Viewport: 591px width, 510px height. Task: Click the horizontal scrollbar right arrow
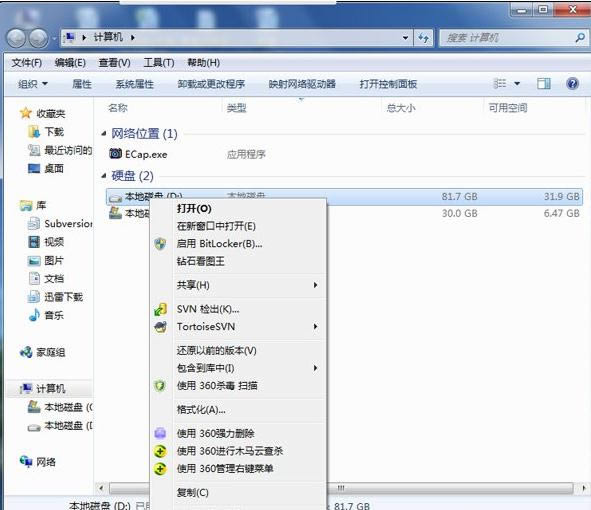coord(584,488)
